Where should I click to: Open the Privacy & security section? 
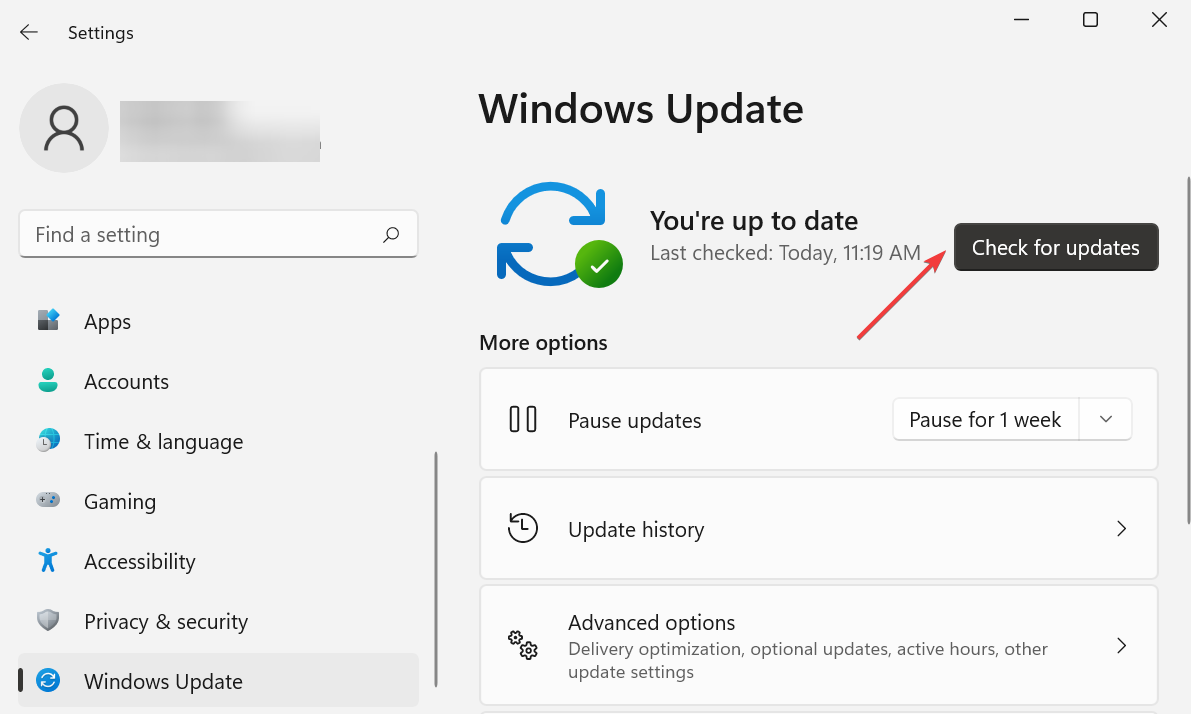tap(165, 620)
